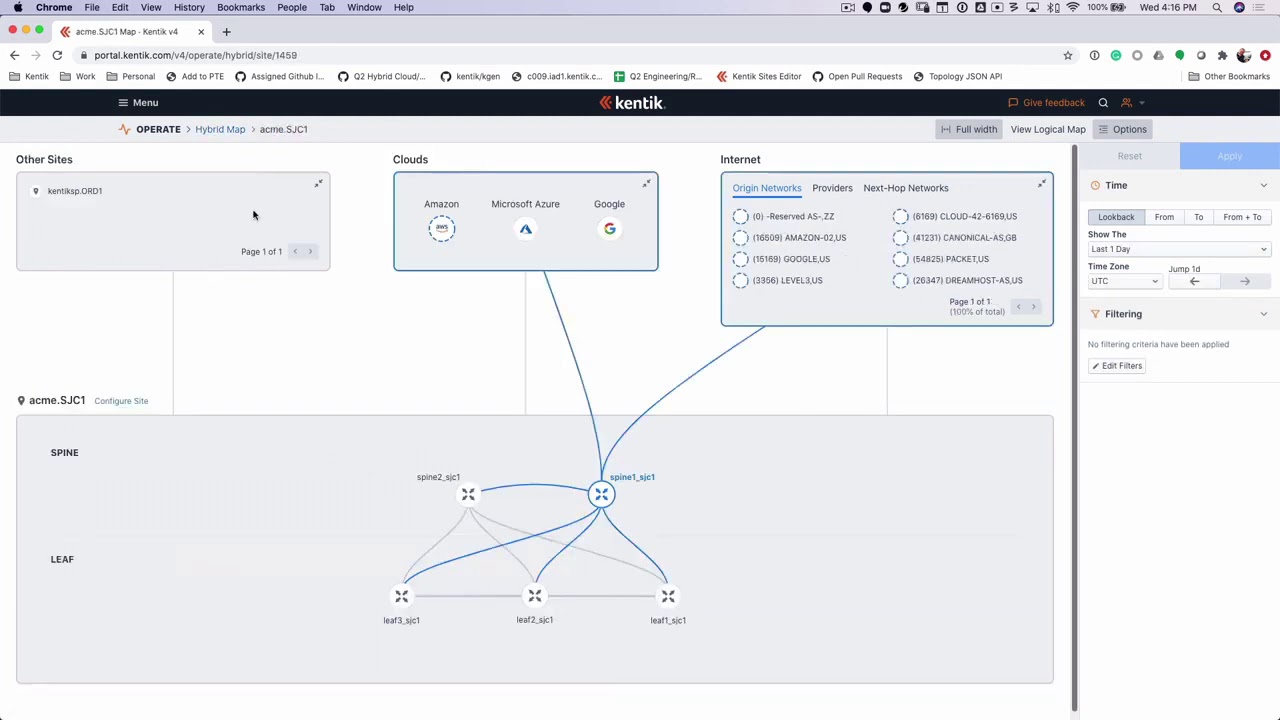Click the leaf1_sjc1 router icon
This screenshot has height=720, width=1280.
point(668,596)
